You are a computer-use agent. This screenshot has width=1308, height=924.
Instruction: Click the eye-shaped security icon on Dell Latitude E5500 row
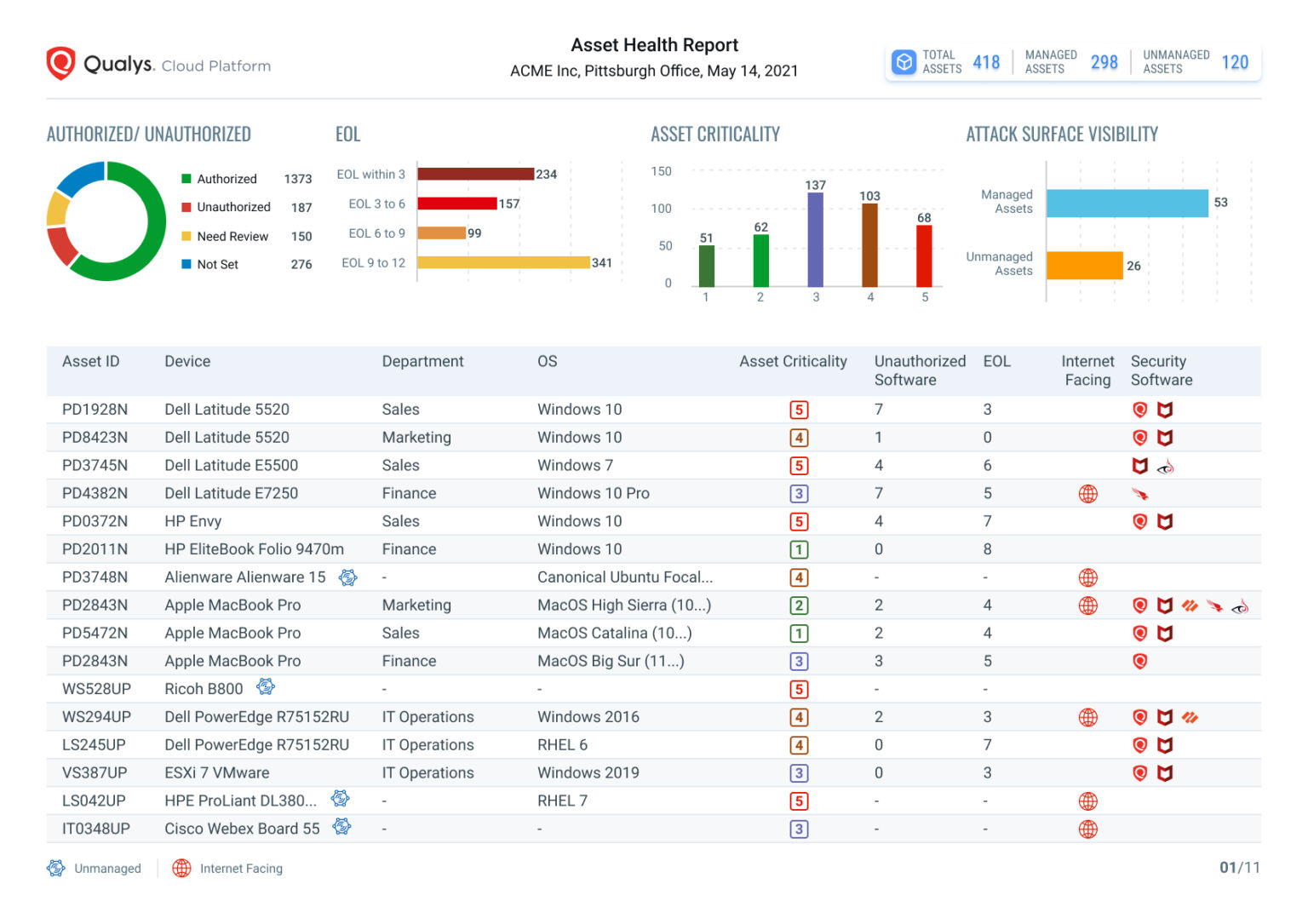[x=1167, y=466]
